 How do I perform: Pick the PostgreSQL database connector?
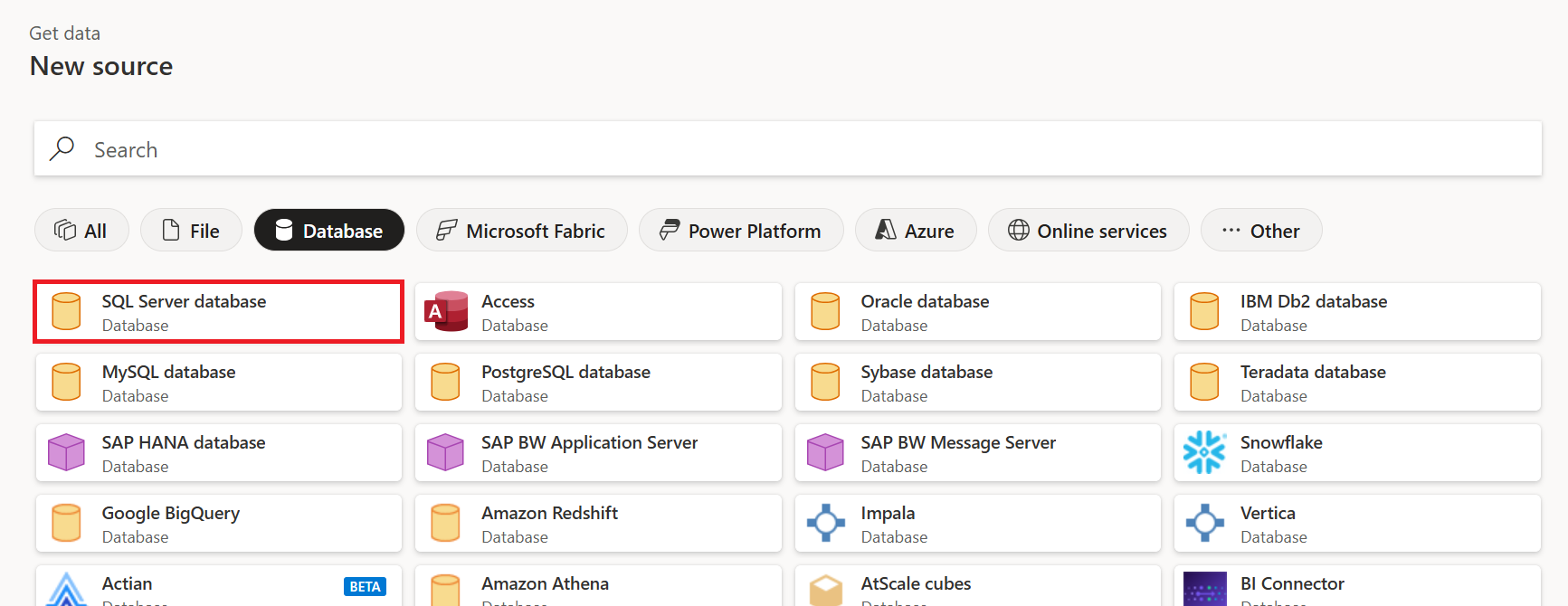click(598, 383)
